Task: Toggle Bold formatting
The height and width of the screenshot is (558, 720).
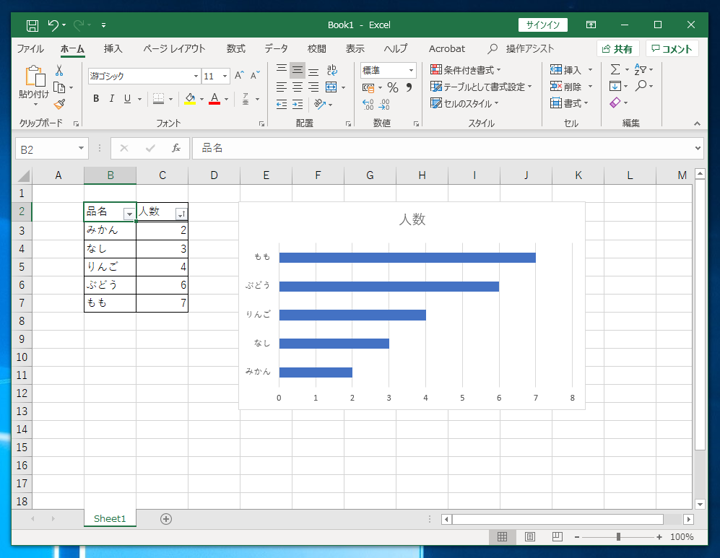Action: (96, 99)
